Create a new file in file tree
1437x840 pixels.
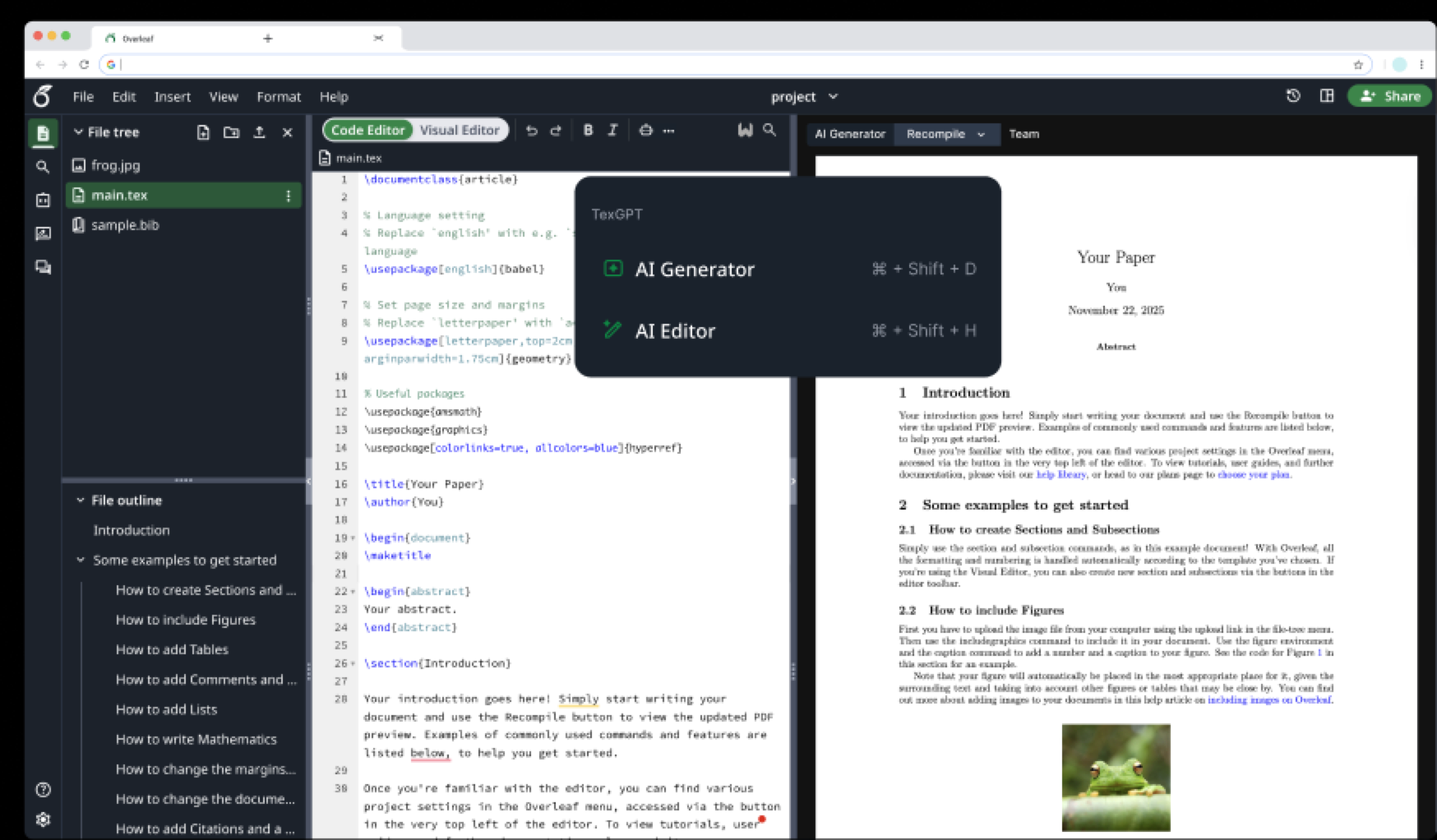(x=203, y=132)
